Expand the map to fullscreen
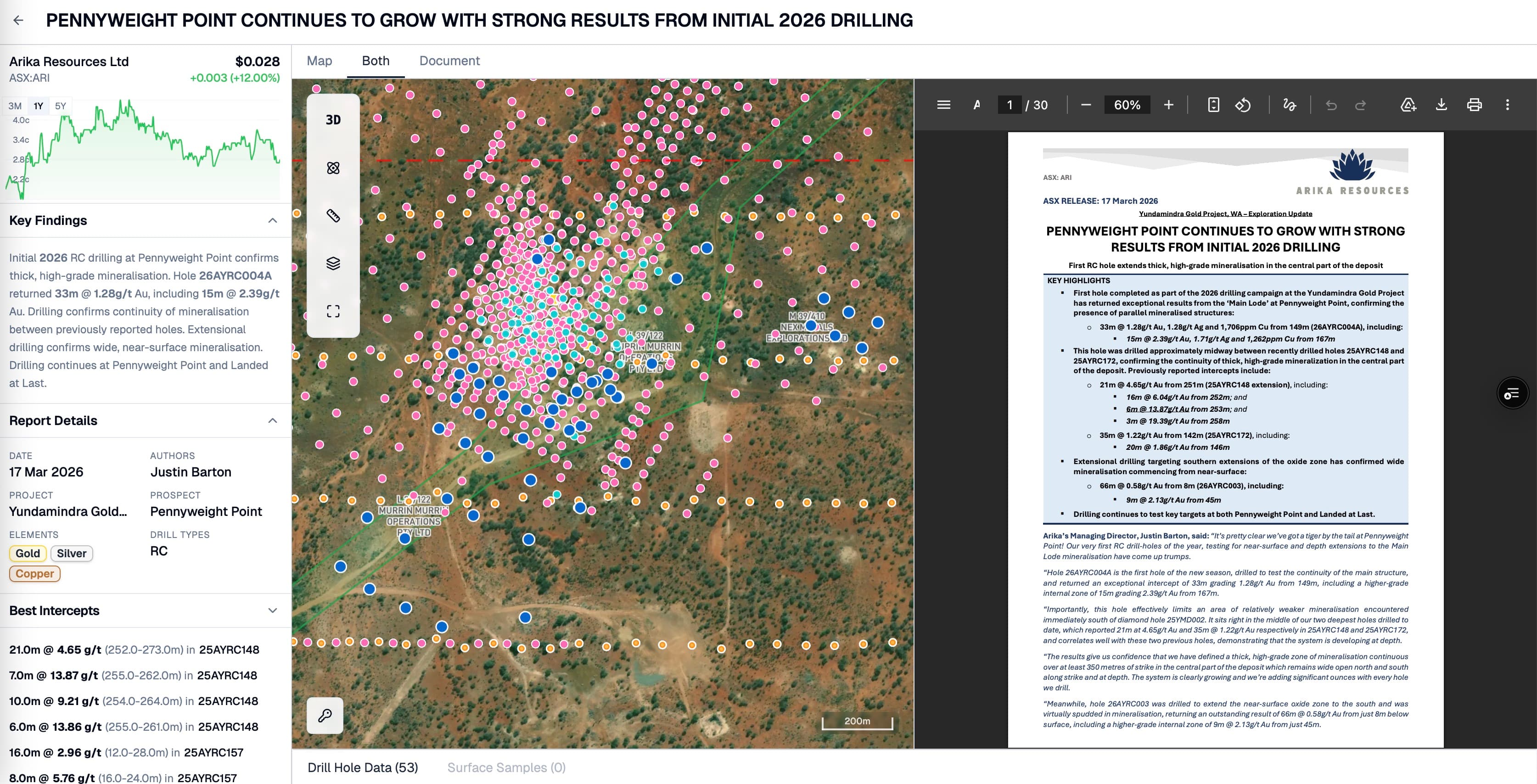The height and width of the screenshot is (784, 1537). point(333,311)
